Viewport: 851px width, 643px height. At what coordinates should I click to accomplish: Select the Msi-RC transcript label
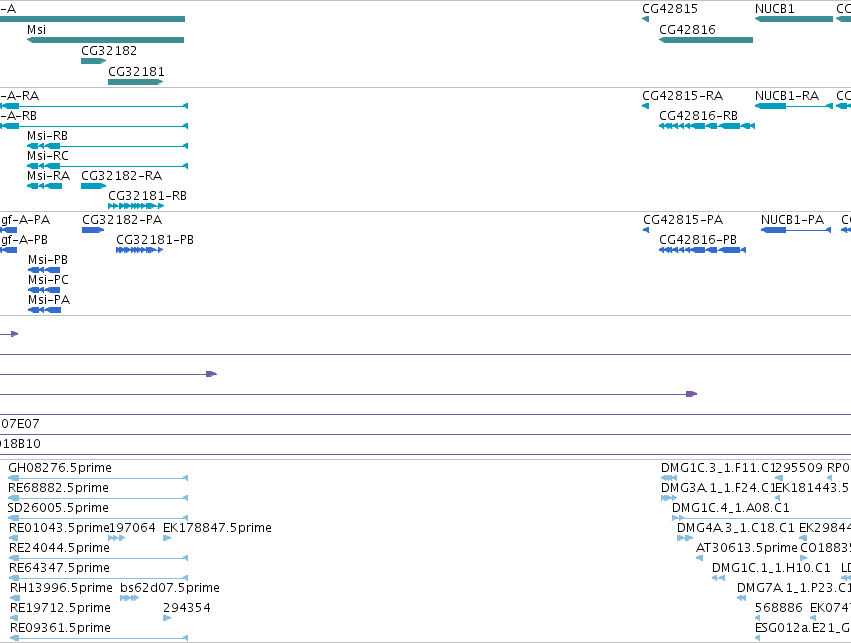click(x=48, y=156)
